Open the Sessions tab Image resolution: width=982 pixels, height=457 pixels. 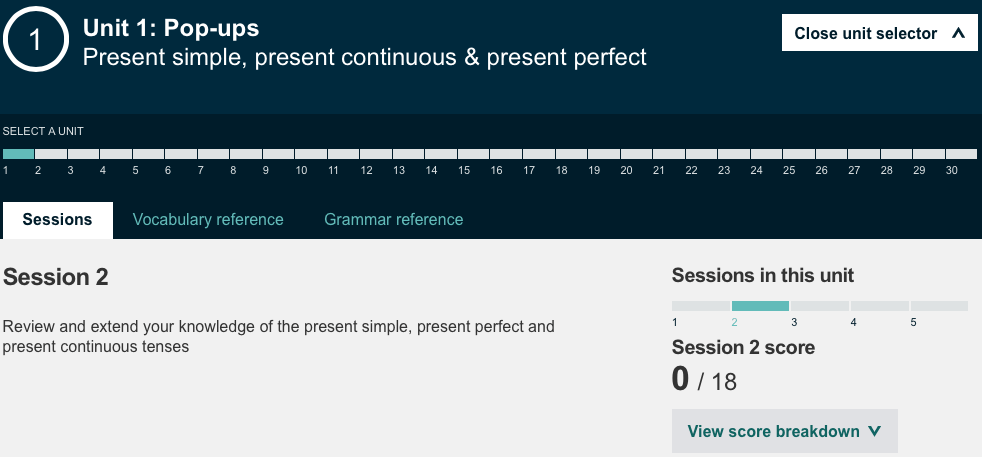[x=57, y=219]
